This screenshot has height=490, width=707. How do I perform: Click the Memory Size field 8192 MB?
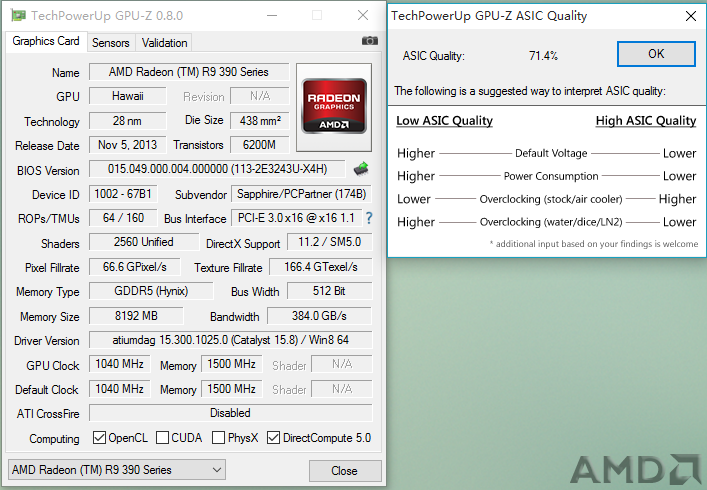click(x=136, y=316)
